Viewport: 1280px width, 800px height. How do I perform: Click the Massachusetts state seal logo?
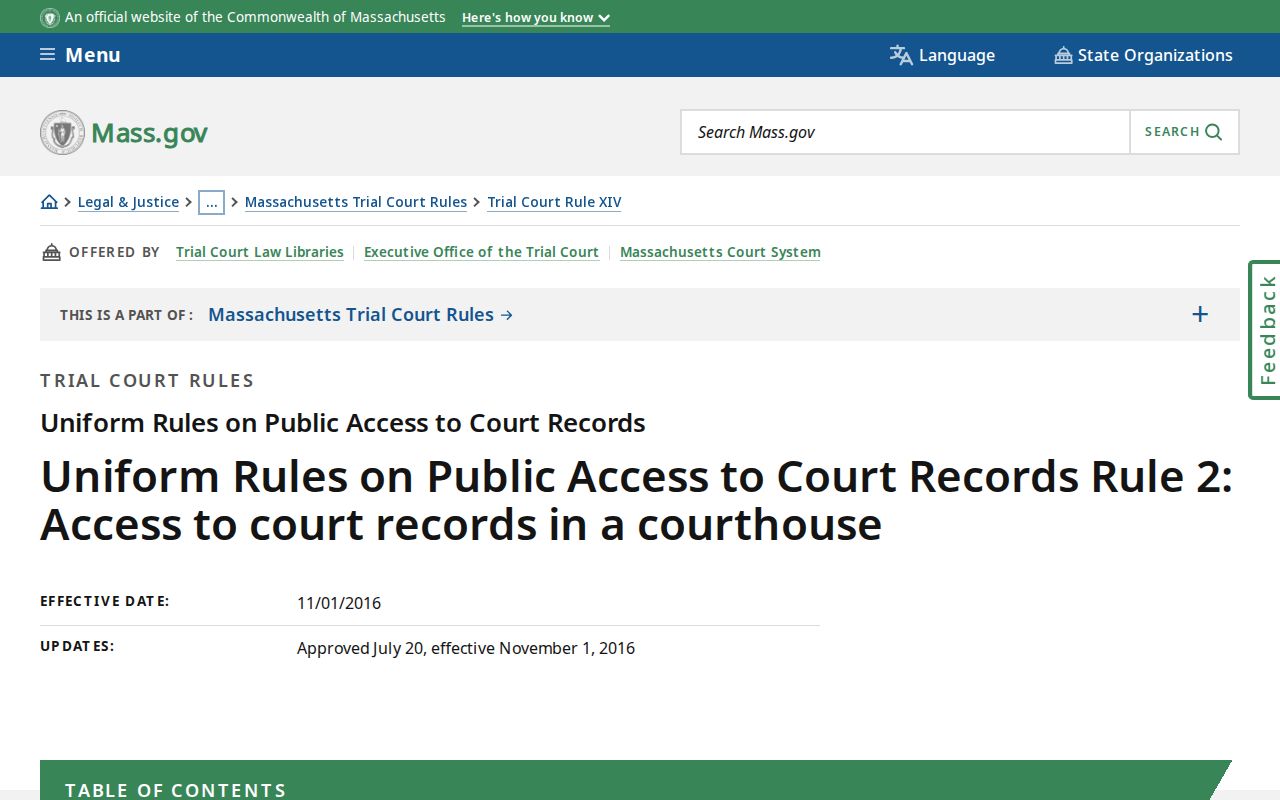click(62, 132)
